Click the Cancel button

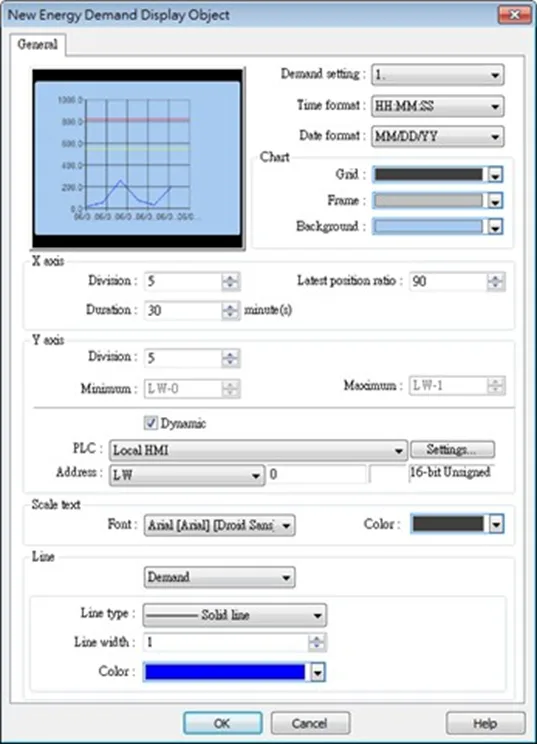pyautogui.click(x=310, y=723)
